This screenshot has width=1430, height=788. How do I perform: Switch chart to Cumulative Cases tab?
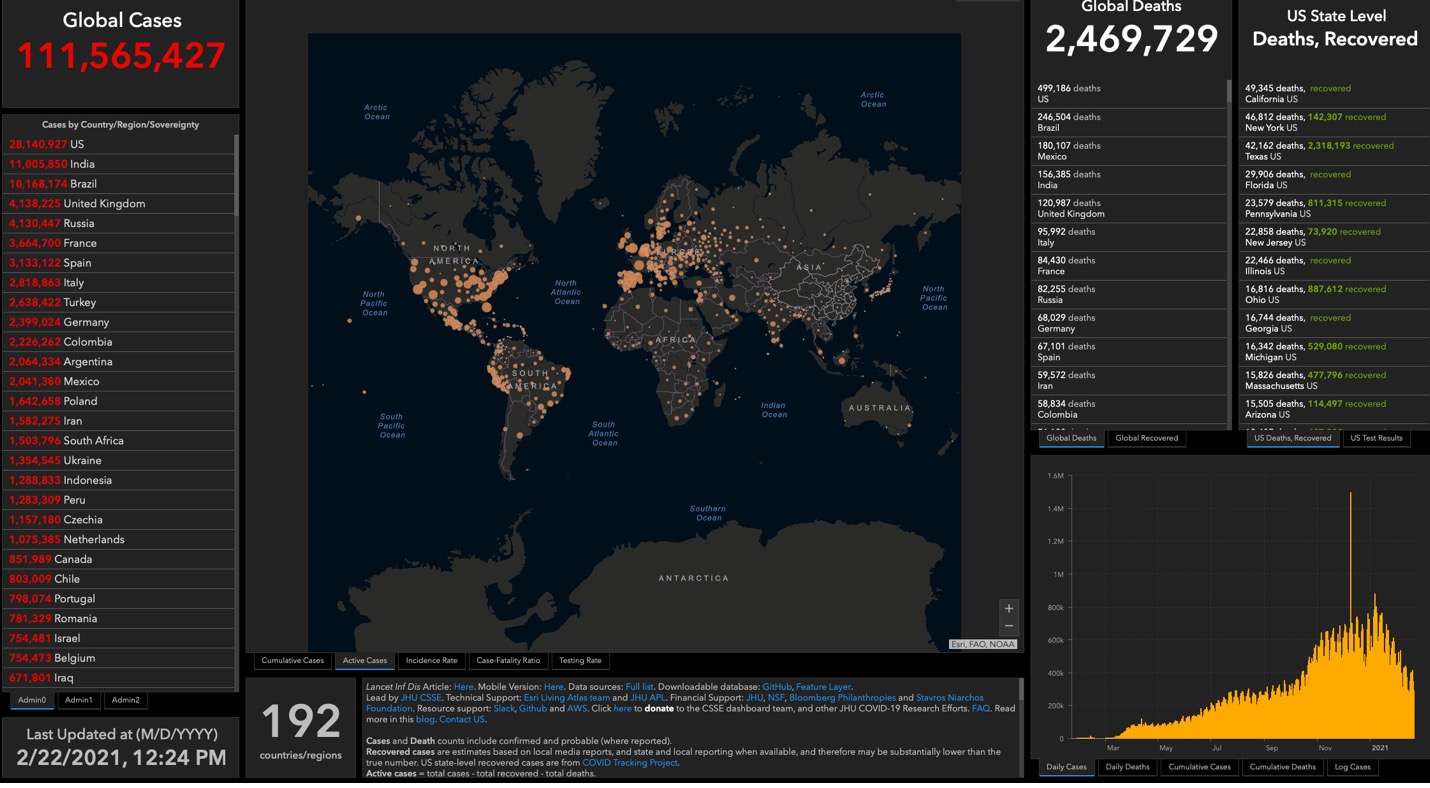coord(1199,767)
